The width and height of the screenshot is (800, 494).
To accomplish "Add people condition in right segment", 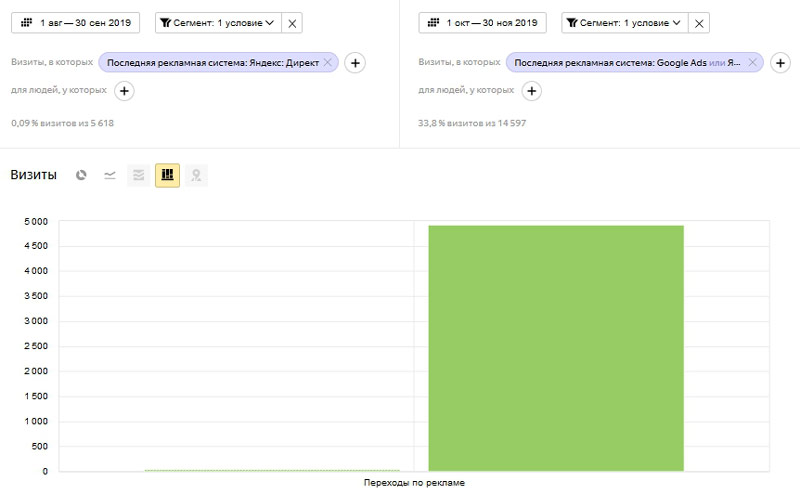I will click(532, 91).
